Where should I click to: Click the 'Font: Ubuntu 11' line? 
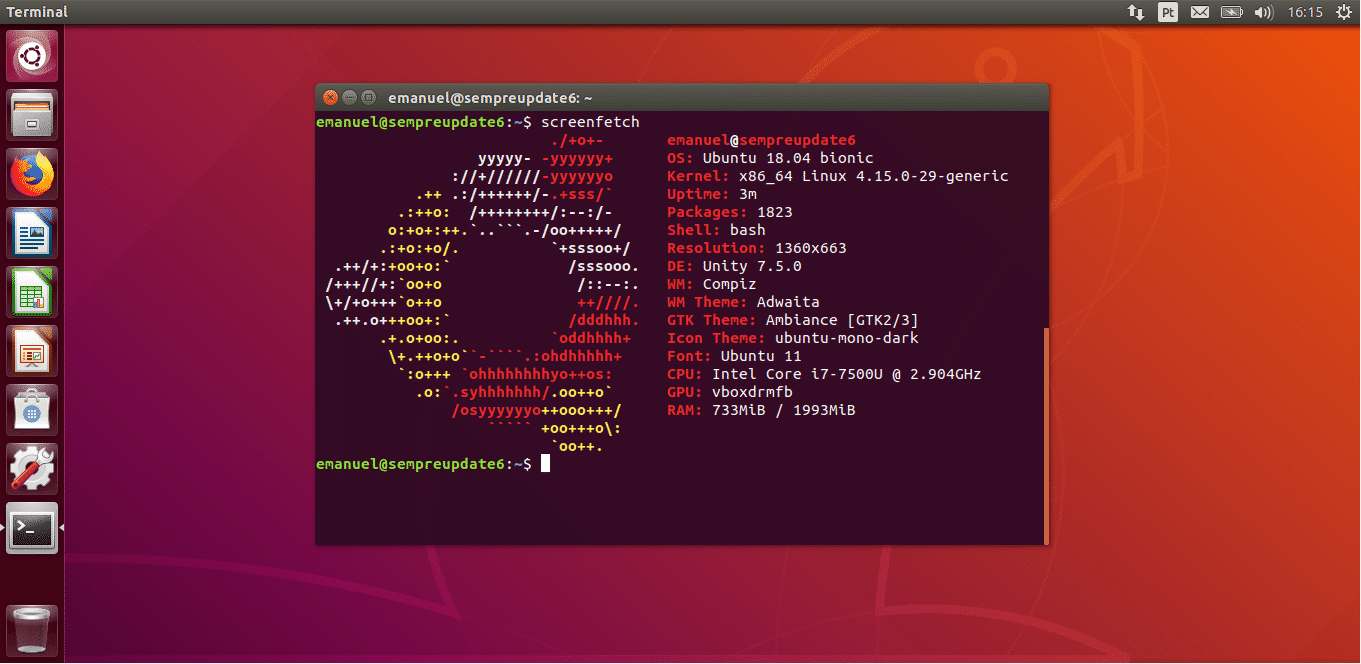click(734, 356)
